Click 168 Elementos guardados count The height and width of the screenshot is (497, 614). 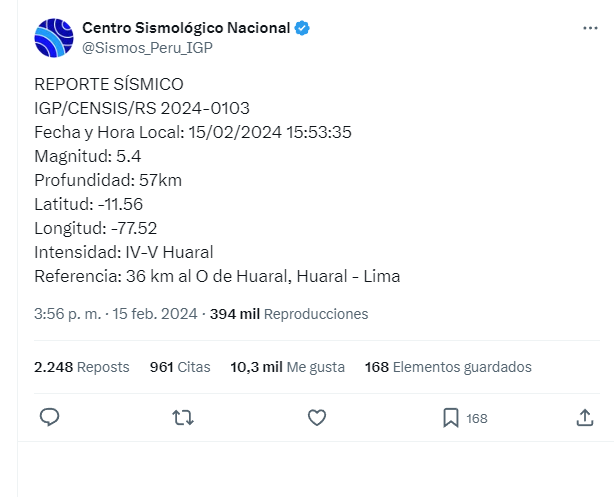pos(448,367)
